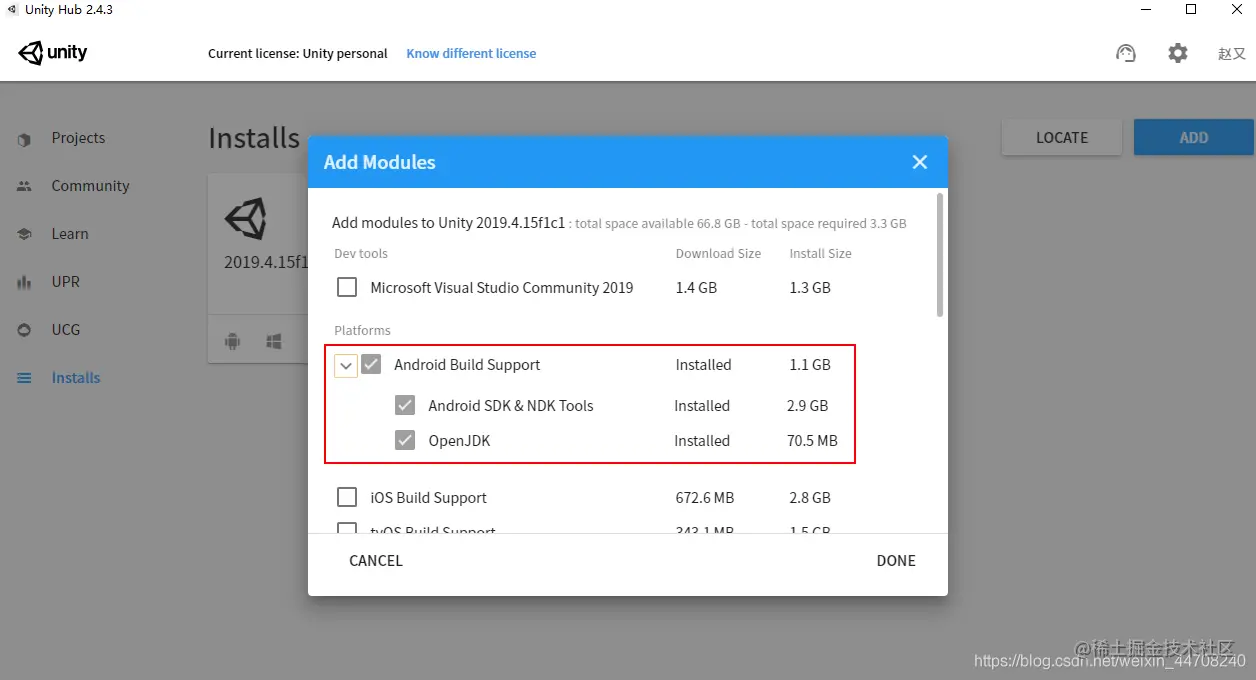Screen dimensions: 1256x680
Task: Open the UPR section
Action: 66,282
